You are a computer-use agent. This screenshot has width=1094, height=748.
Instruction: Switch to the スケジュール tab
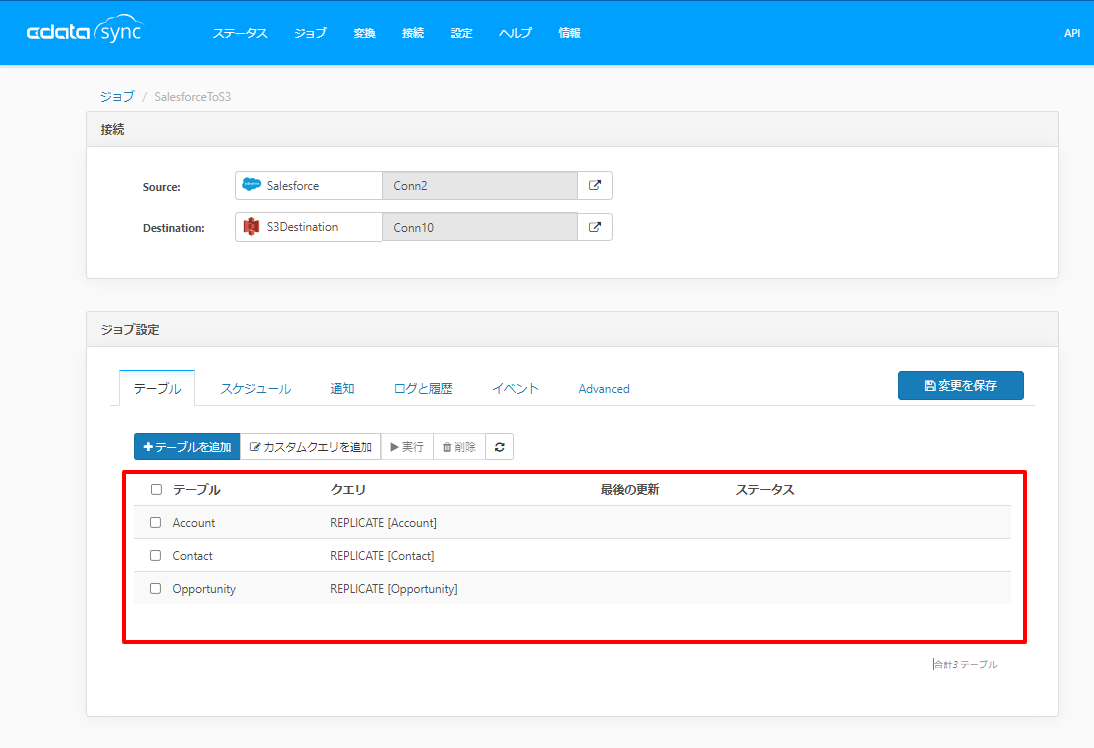pyautogui.click(x=255, y=389)
